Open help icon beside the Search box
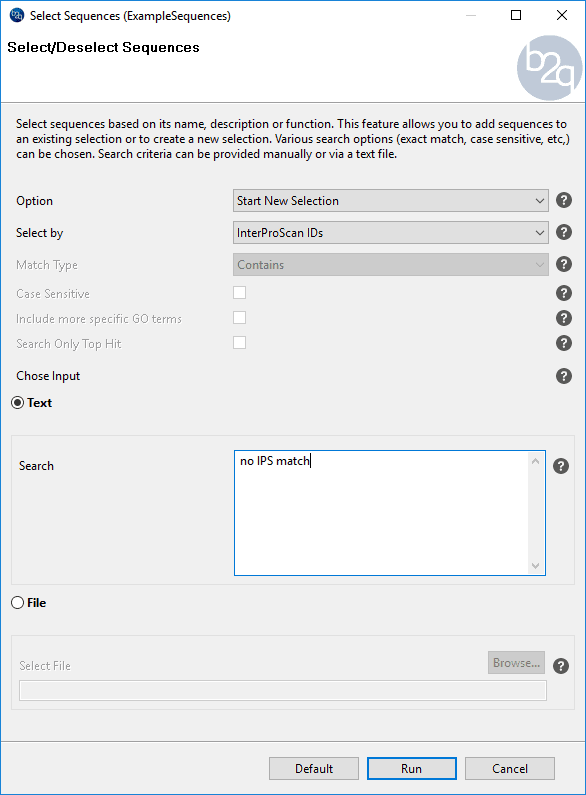This screenshot has height=795, width=586. click(x=561, y=466)
